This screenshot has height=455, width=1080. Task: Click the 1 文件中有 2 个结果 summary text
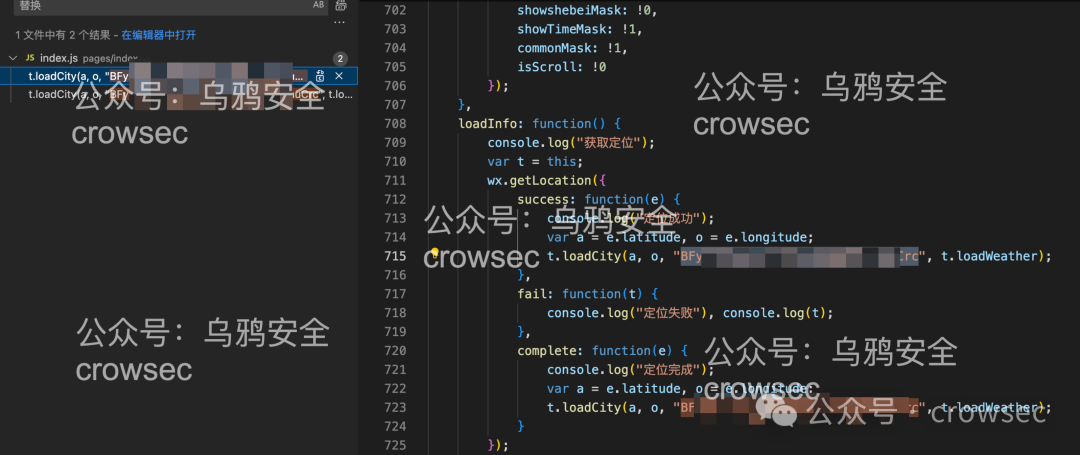coord(63,35)
